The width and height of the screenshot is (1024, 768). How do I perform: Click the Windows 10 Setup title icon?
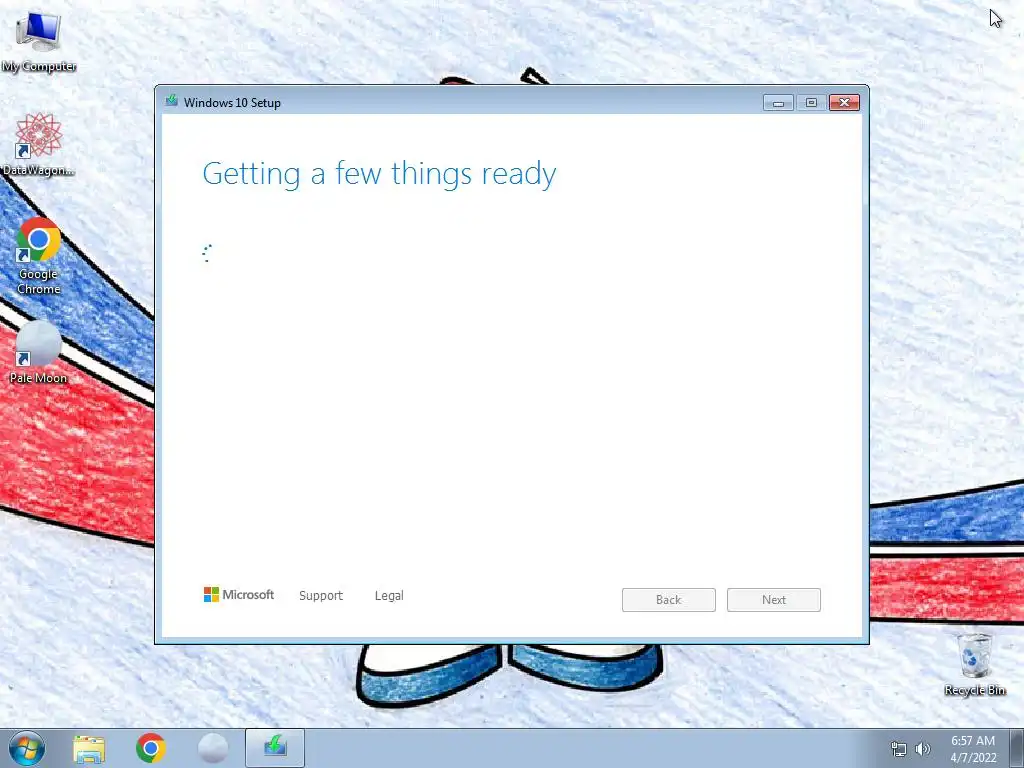click(172, 101)
